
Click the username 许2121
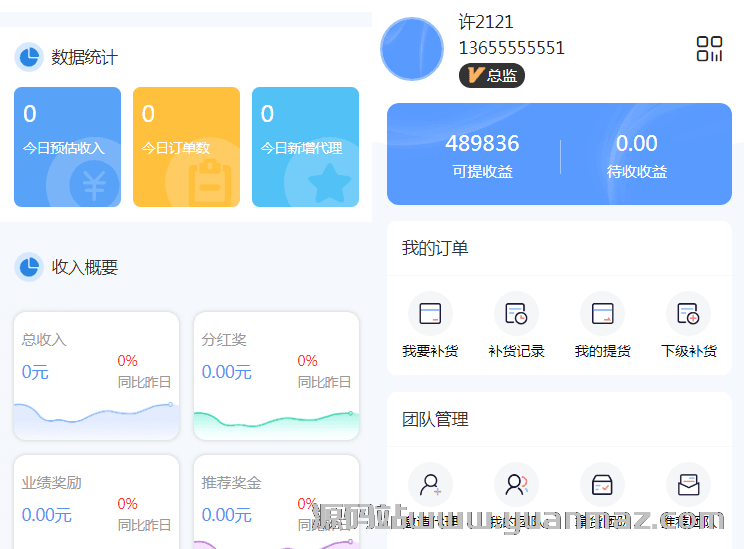pos(486,22)
